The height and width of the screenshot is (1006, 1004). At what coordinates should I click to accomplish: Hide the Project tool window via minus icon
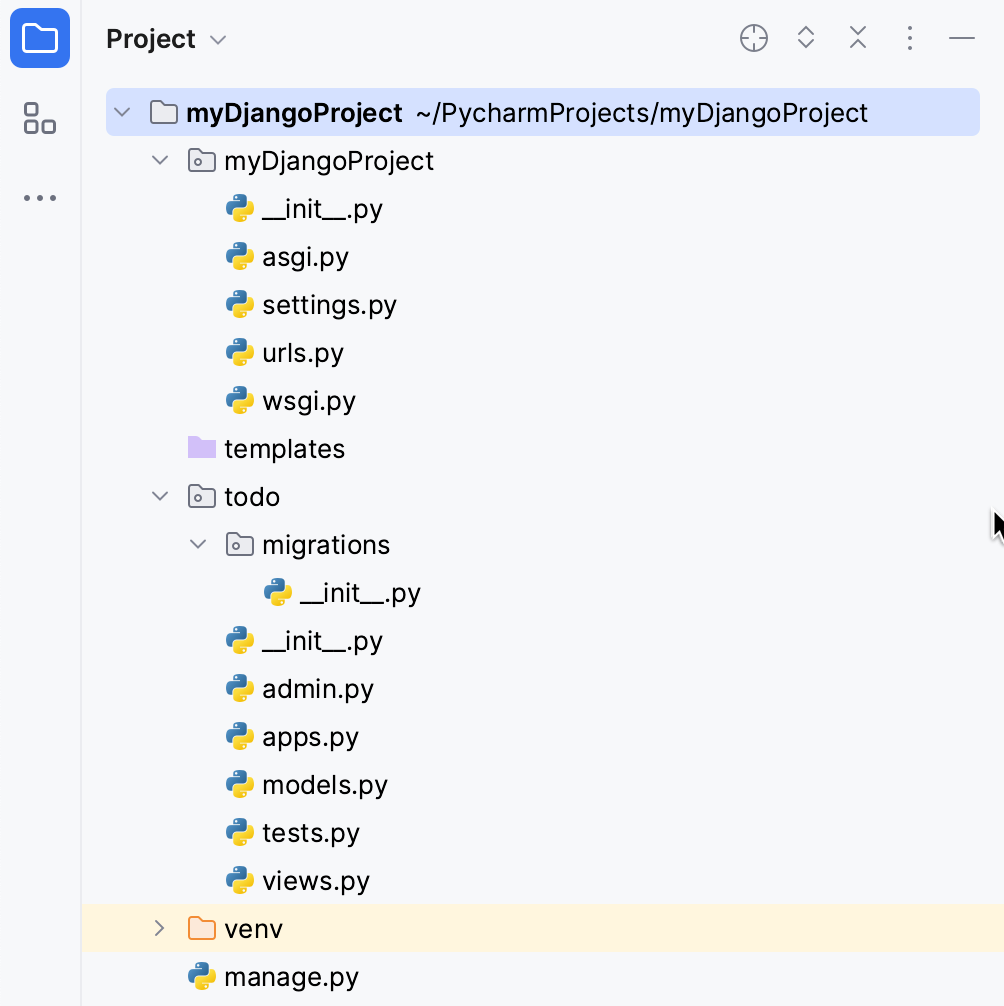point(961,38)
